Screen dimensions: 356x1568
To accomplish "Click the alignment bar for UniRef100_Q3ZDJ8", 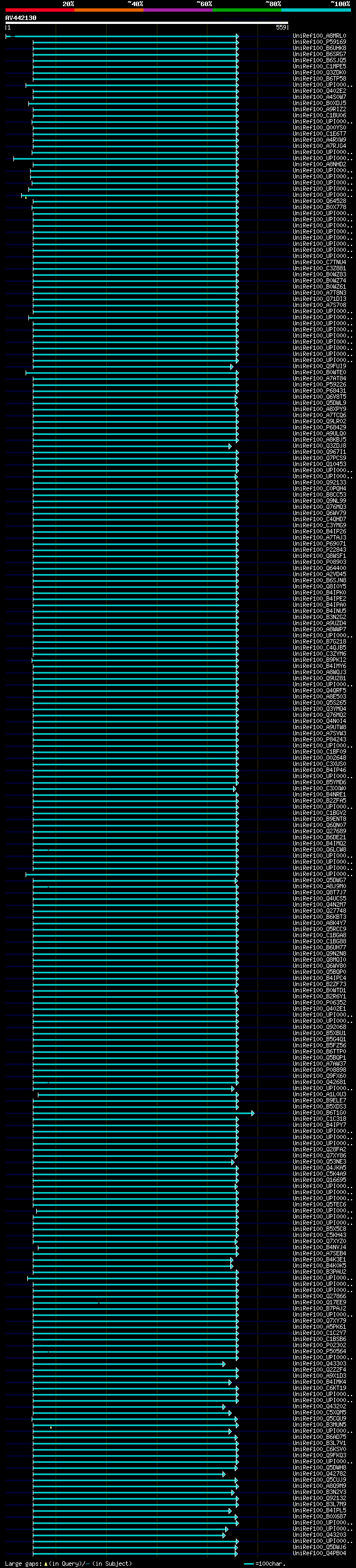I will point(132,446).
